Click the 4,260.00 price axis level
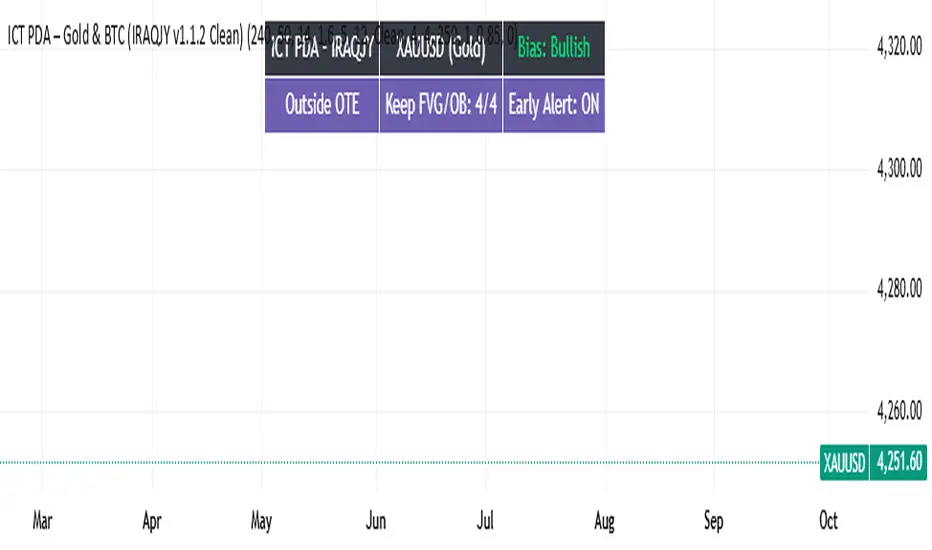 click(x=899, y=410)
